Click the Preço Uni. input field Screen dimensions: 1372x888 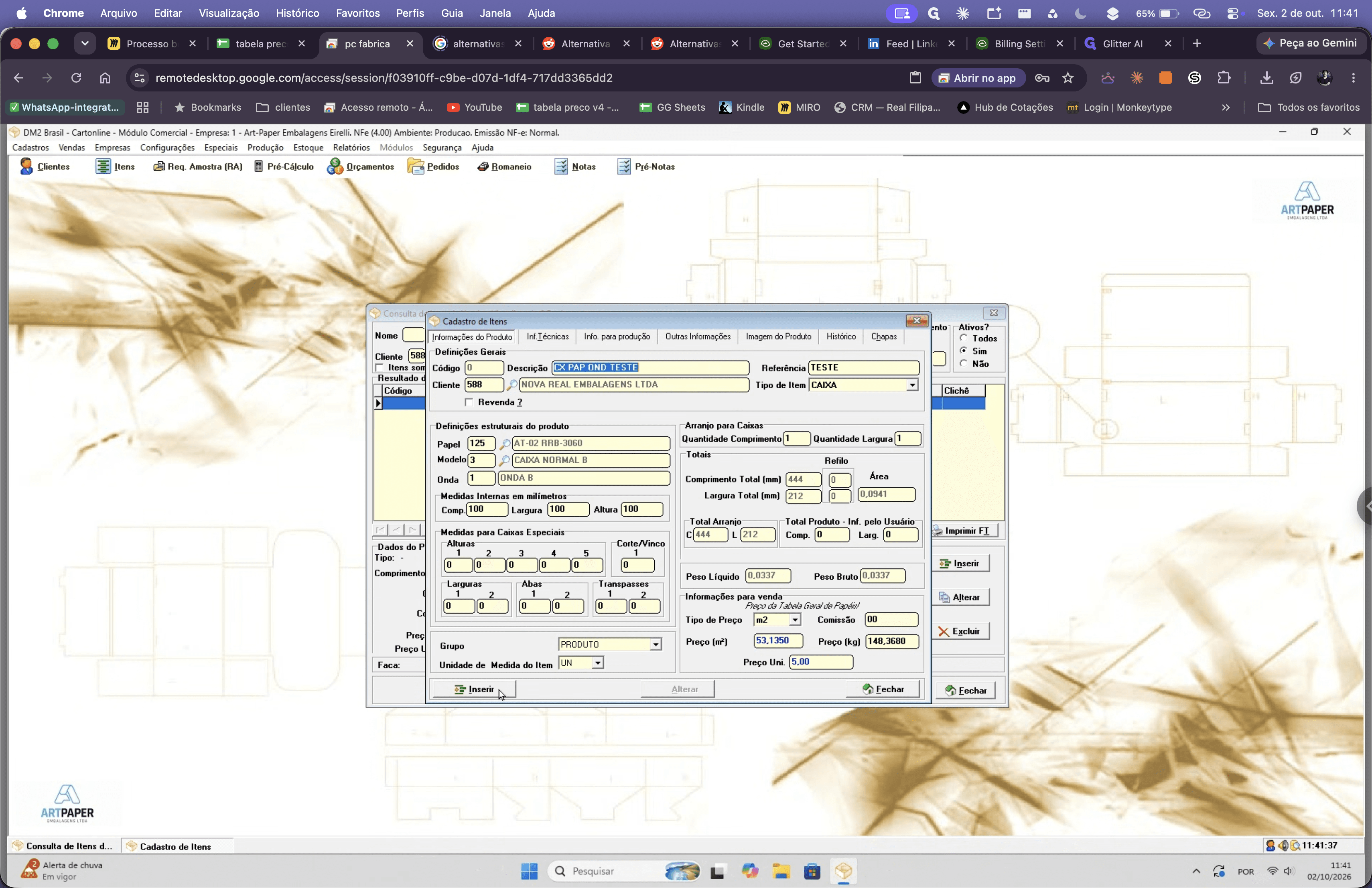[x=821, y=662]
